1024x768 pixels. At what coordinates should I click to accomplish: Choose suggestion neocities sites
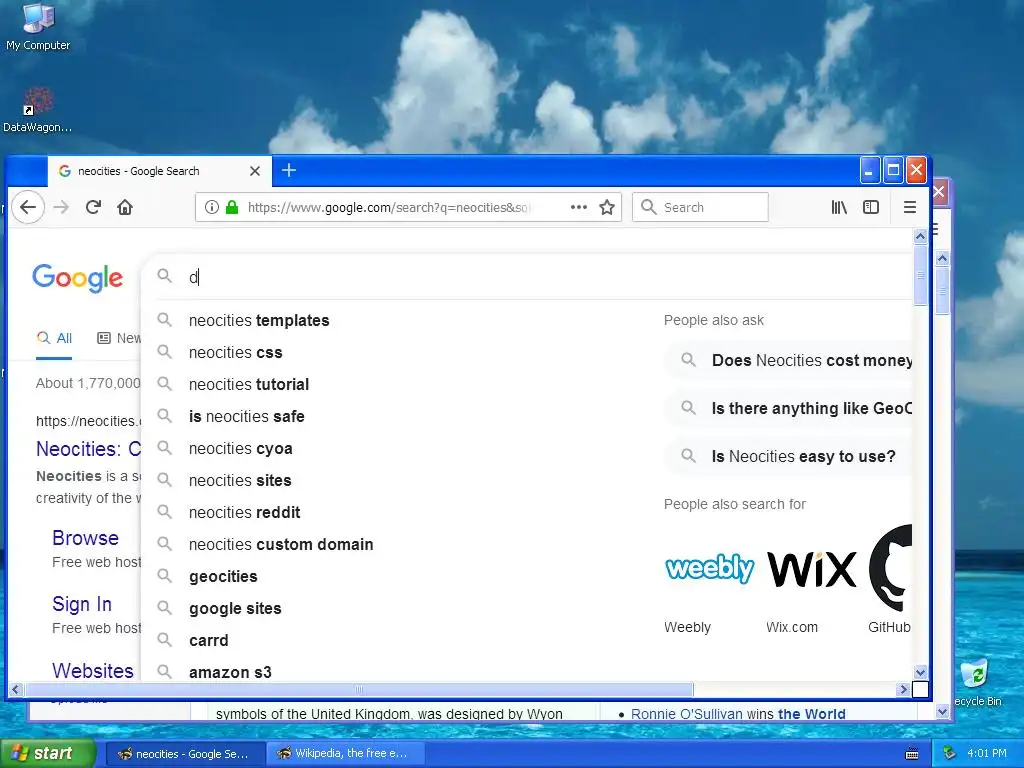240,481
